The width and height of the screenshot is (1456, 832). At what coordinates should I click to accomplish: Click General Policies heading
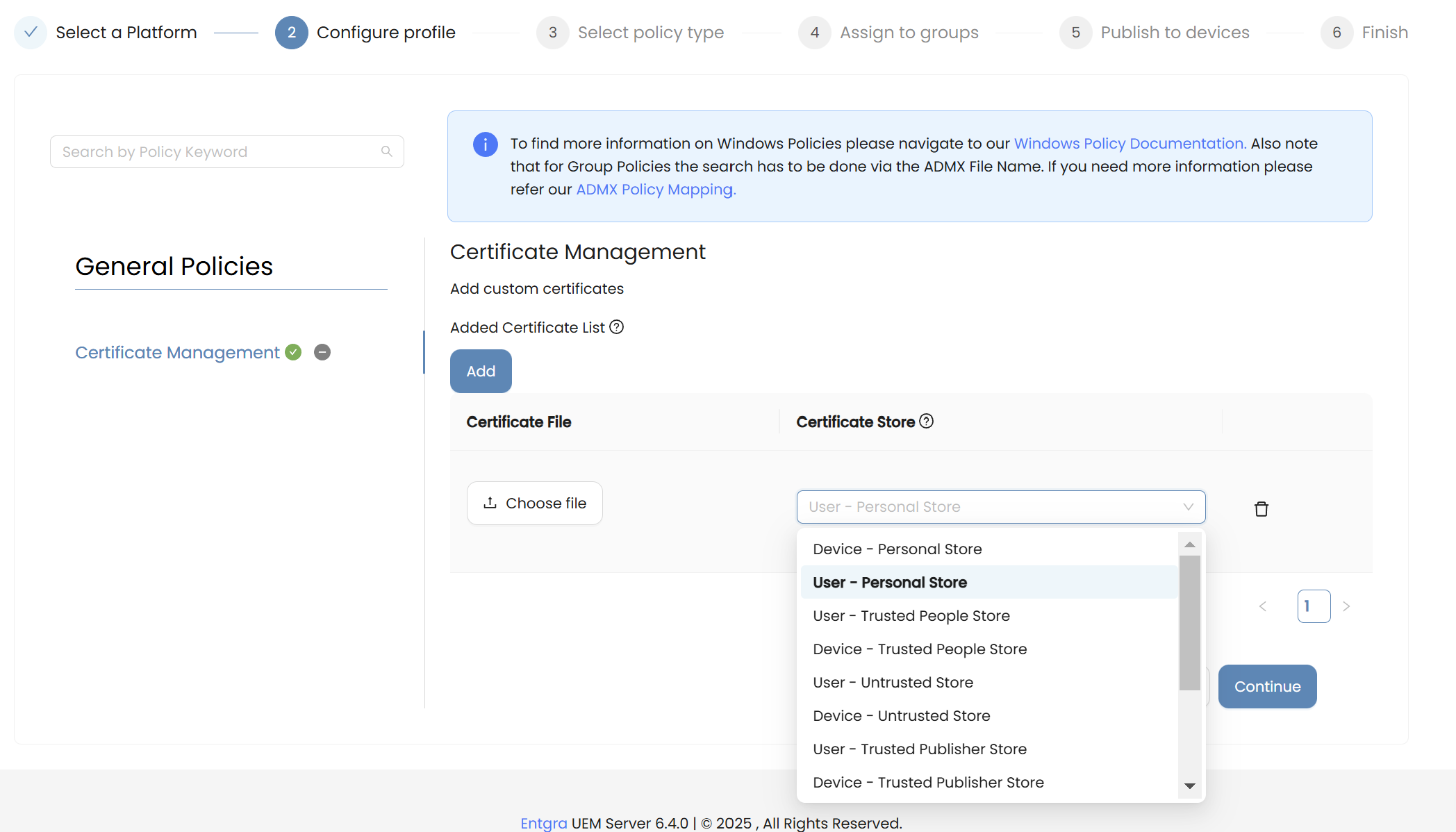coord(174,266)
